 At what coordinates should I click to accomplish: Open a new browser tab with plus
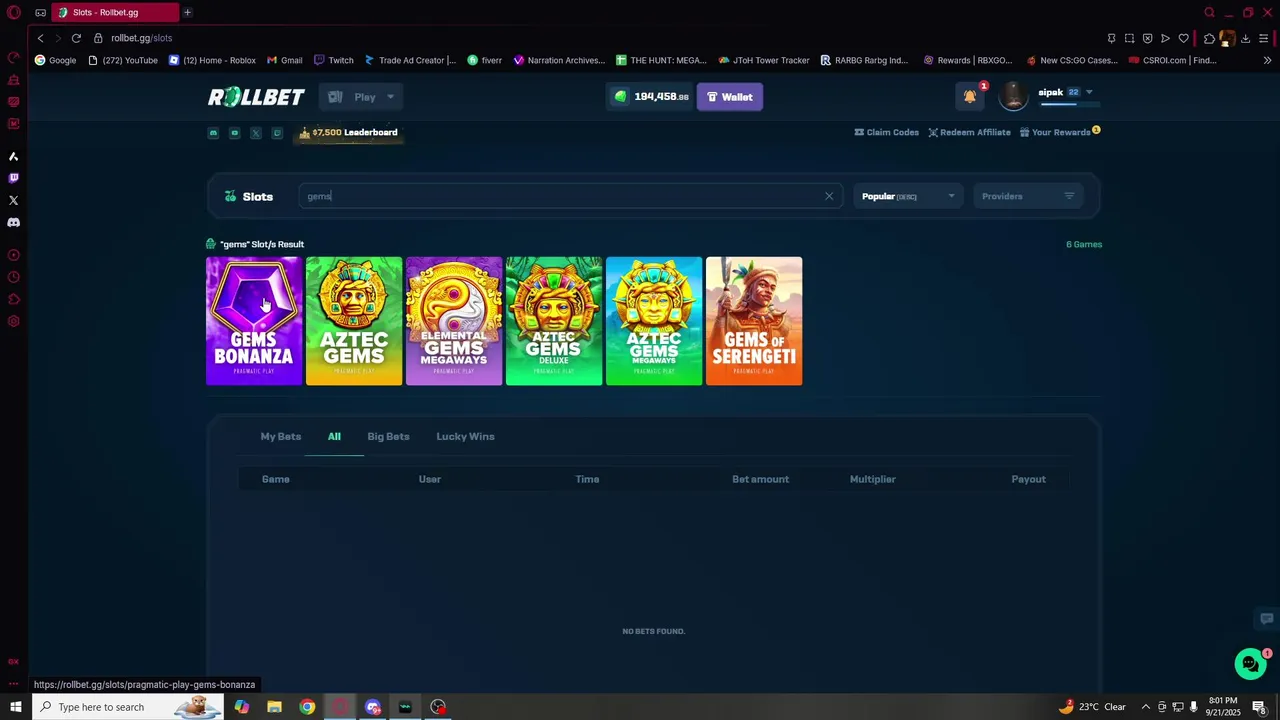coord(187,12)
